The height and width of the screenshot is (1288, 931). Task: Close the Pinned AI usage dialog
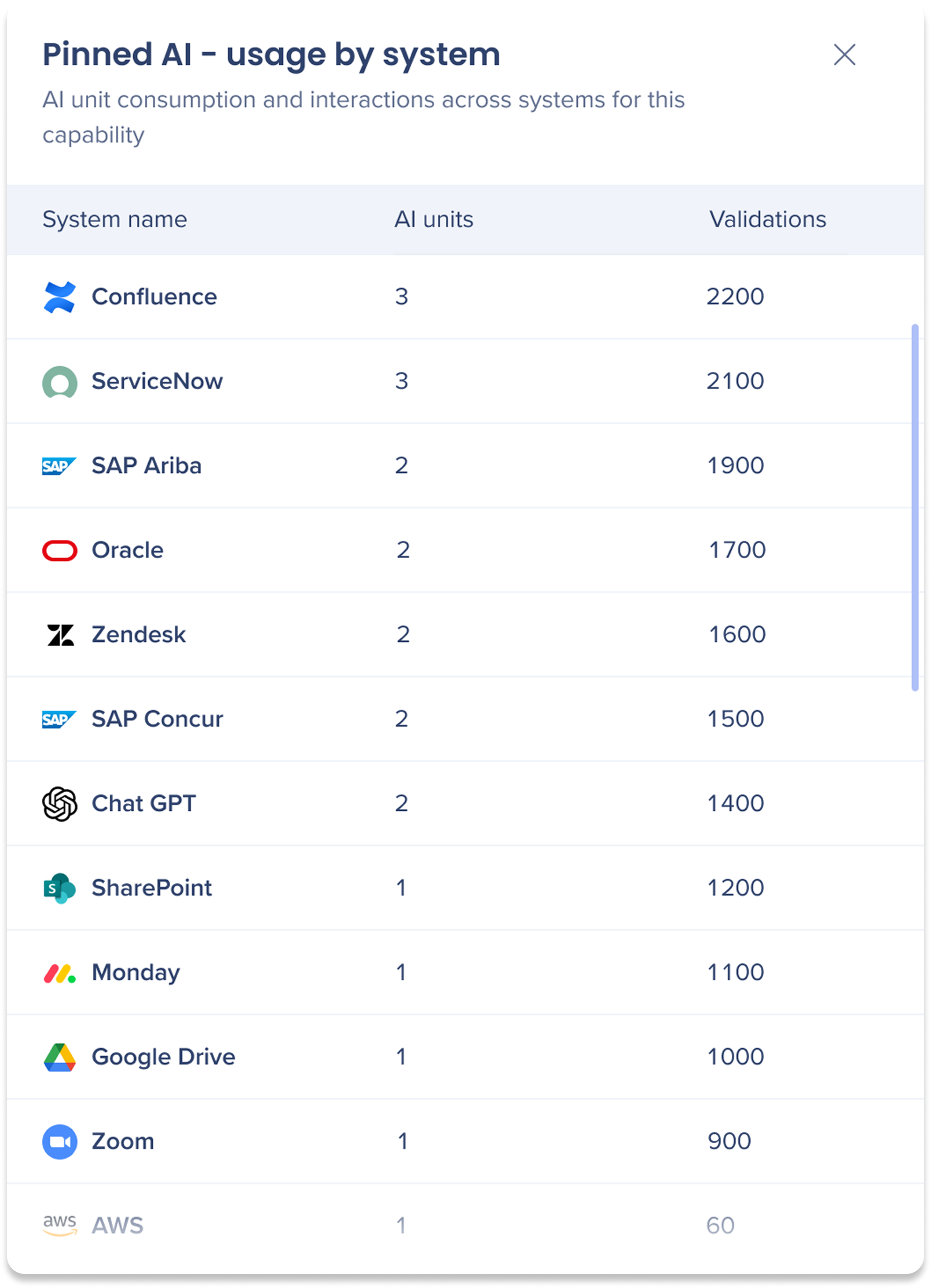[844, 55]
